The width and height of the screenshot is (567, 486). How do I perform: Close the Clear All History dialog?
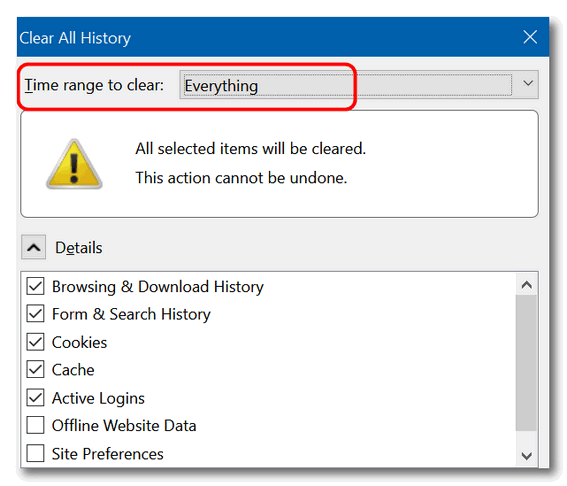pos(530,37)
